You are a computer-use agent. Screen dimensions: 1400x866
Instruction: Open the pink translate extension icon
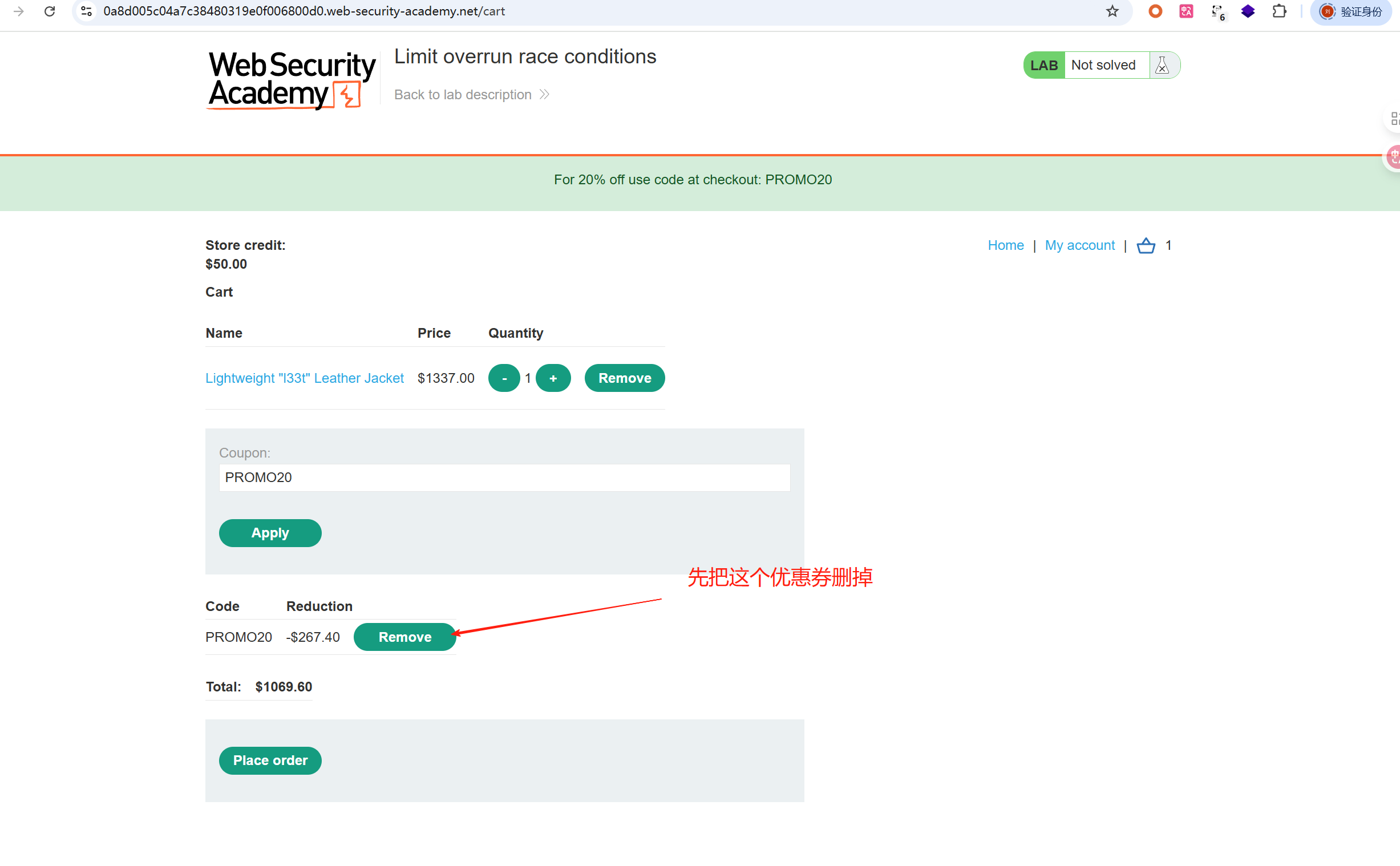pos(1186,11)
